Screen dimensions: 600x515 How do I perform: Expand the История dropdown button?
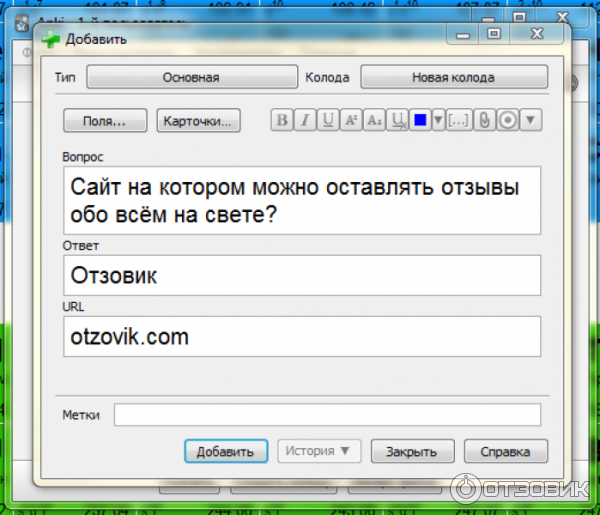click(319, 451)
